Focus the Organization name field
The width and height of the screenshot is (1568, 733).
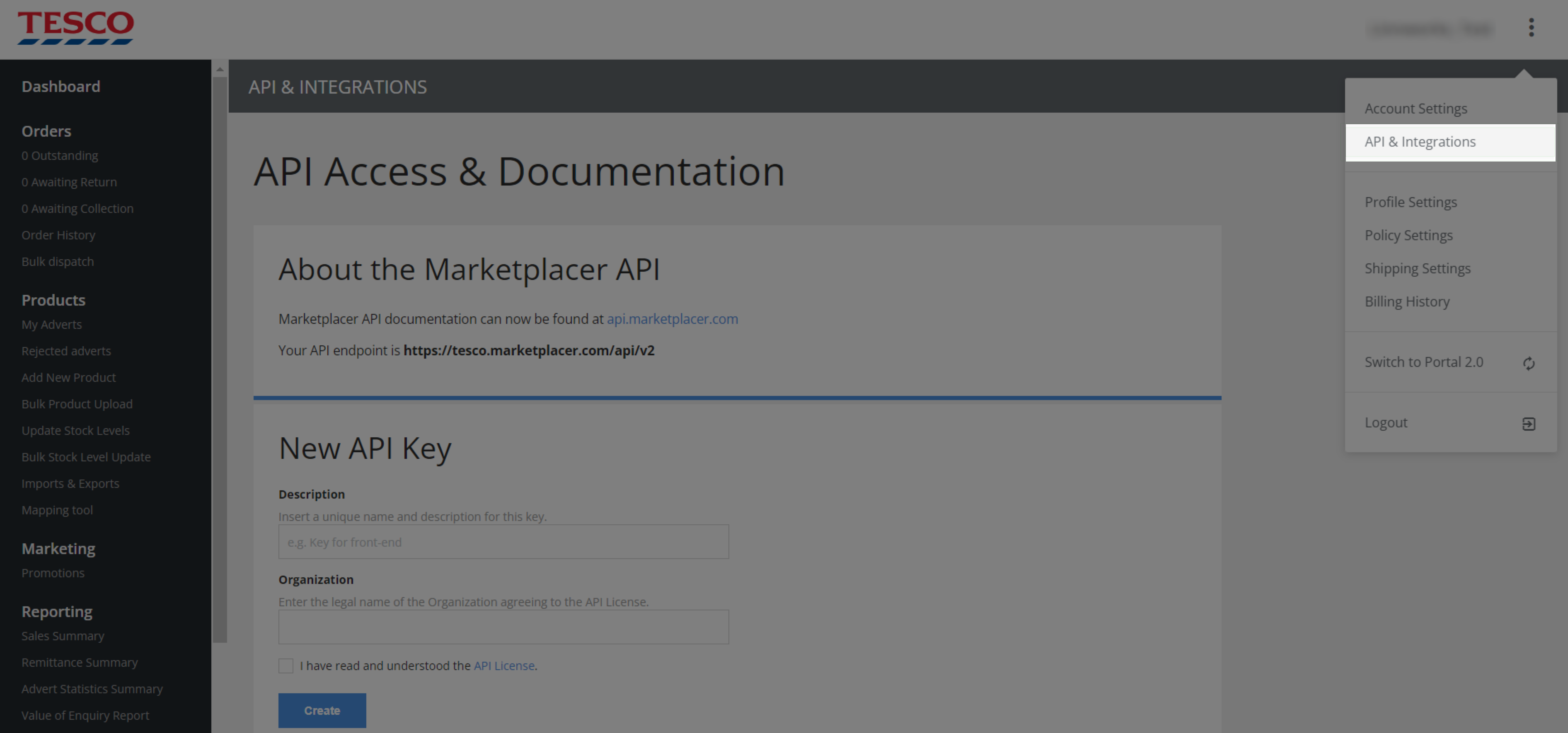[x=503, y=627]
